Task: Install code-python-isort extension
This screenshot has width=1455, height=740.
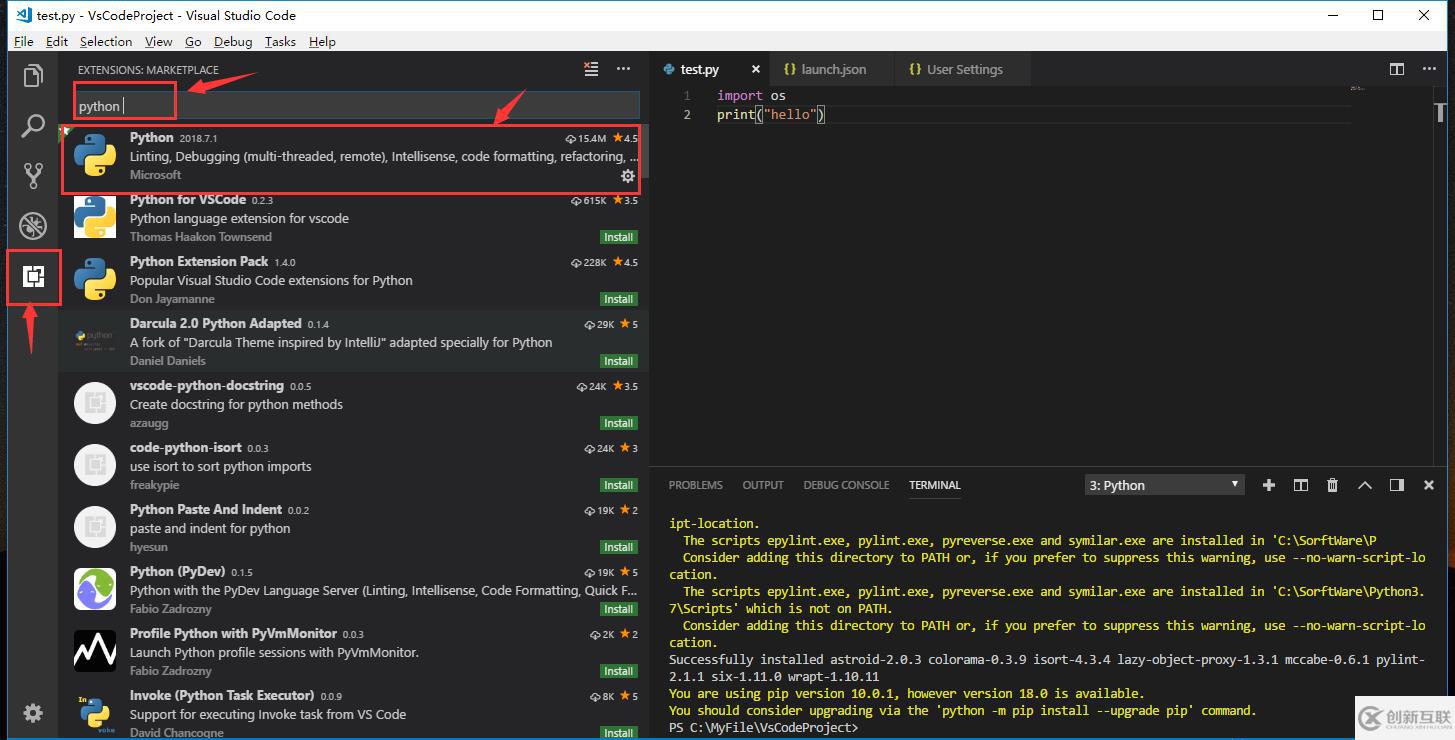Action: (x=619, y=485)
